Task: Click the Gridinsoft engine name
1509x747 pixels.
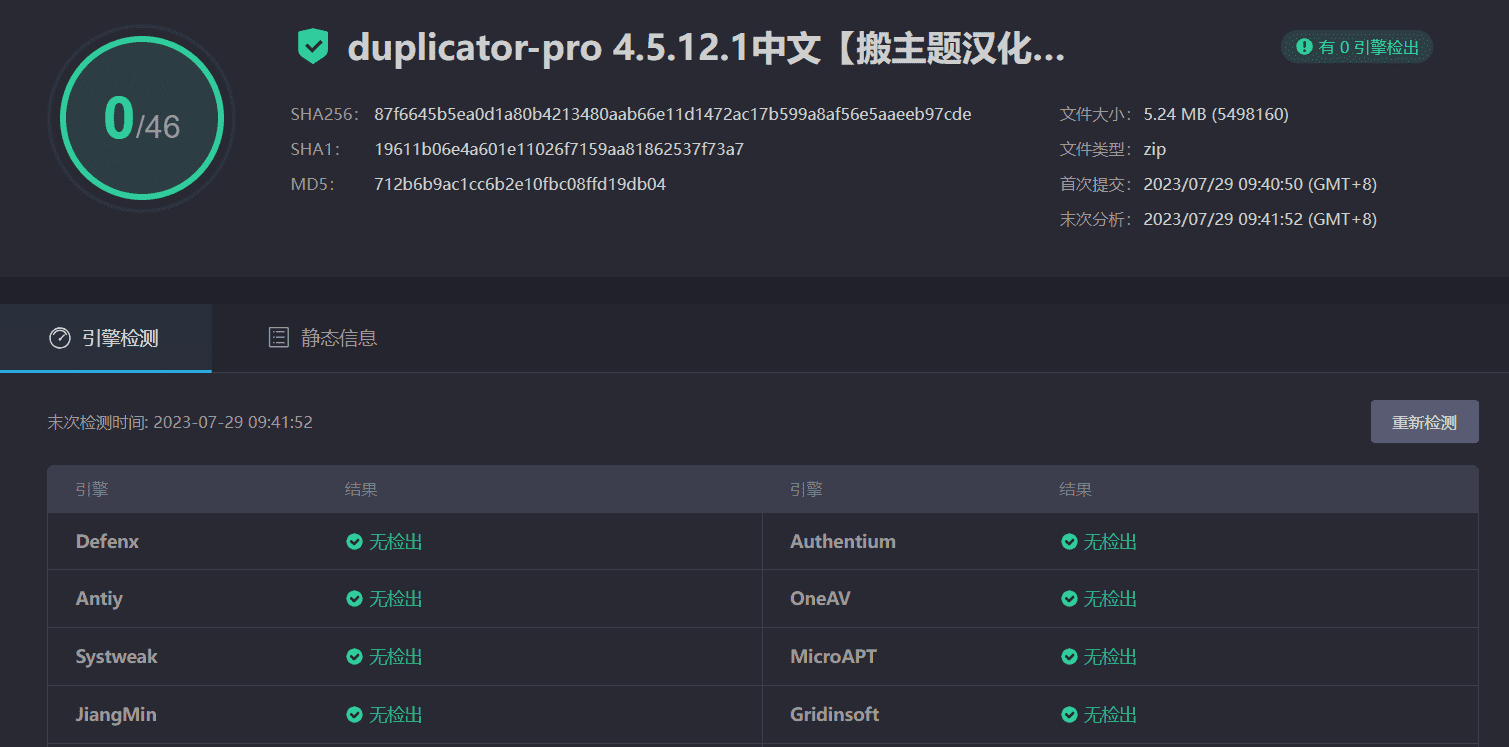Action: tap(835, 715)
